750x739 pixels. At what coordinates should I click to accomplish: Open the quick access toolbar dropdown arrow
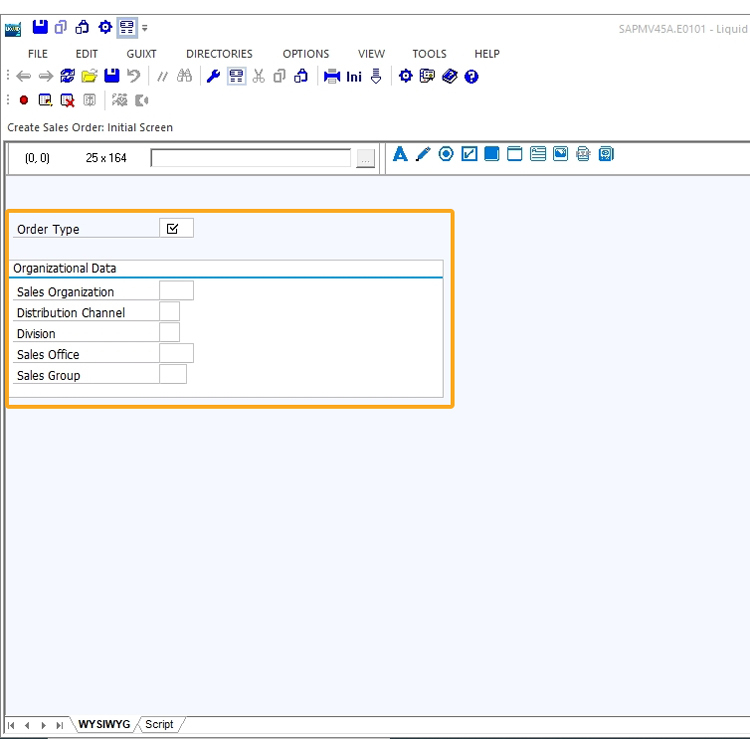(145, 28)
